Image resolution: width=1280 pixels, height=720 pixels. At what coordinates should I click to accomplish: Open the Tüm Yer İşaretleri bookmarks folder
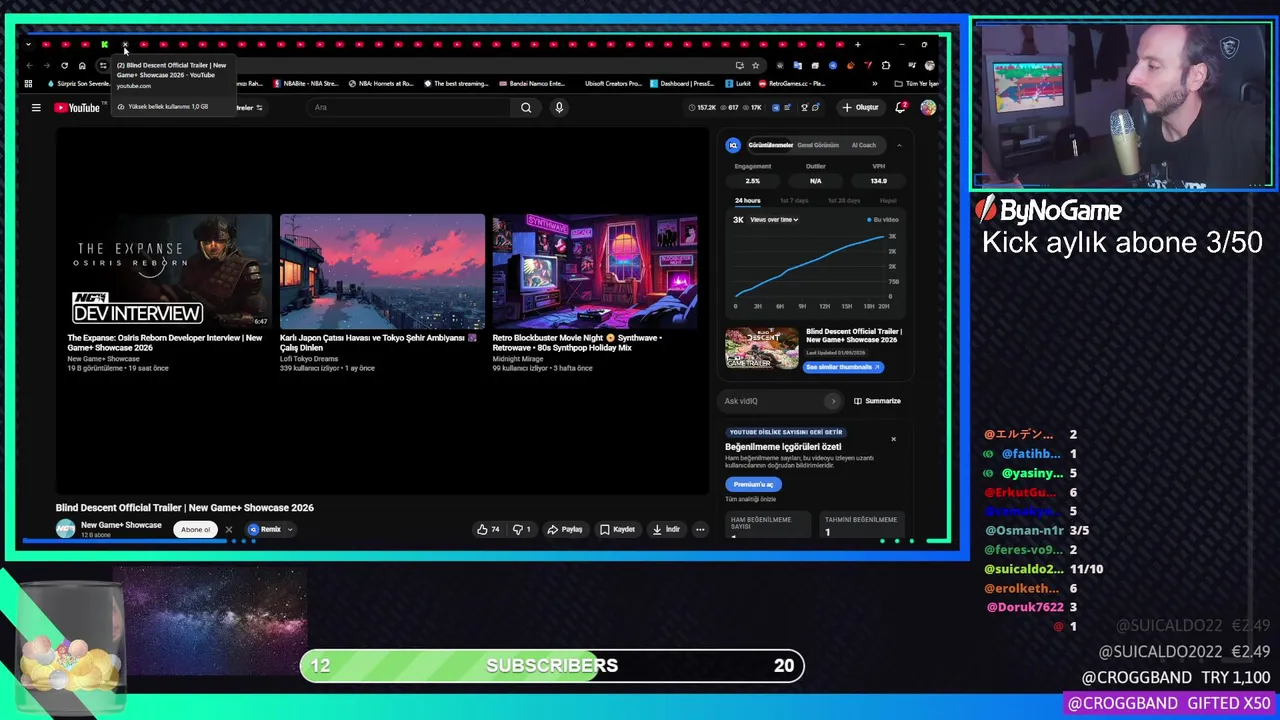click(916, 84)
